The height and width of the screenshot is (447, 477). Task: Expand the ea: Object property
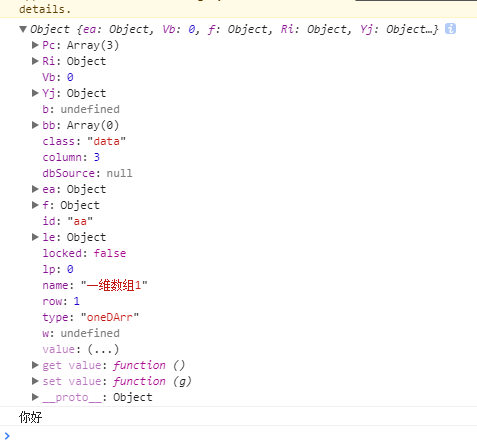35,189
